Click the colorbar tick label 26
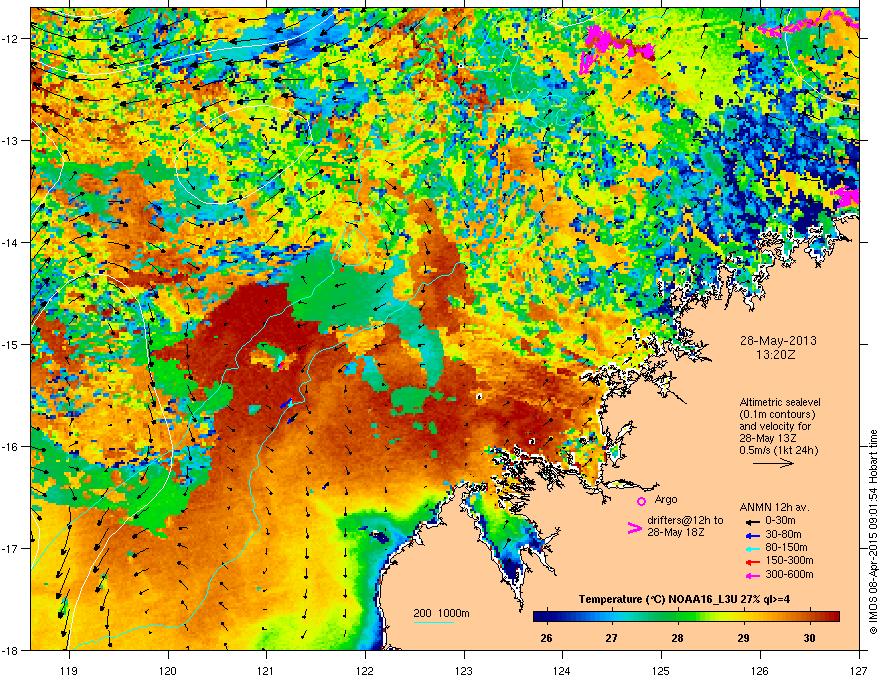Image resolution: width=880 pixels, height=680 pixels. [x=546, y=638]
